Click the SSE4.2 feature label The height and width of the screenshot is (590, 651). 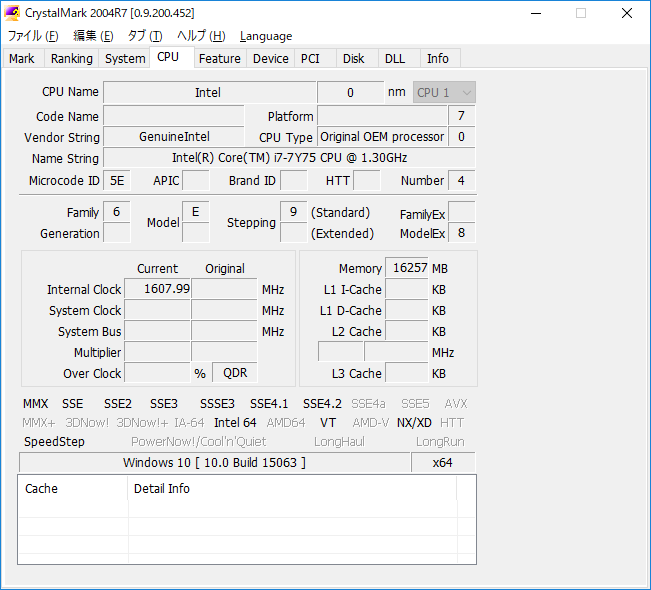tap(322, 404)
